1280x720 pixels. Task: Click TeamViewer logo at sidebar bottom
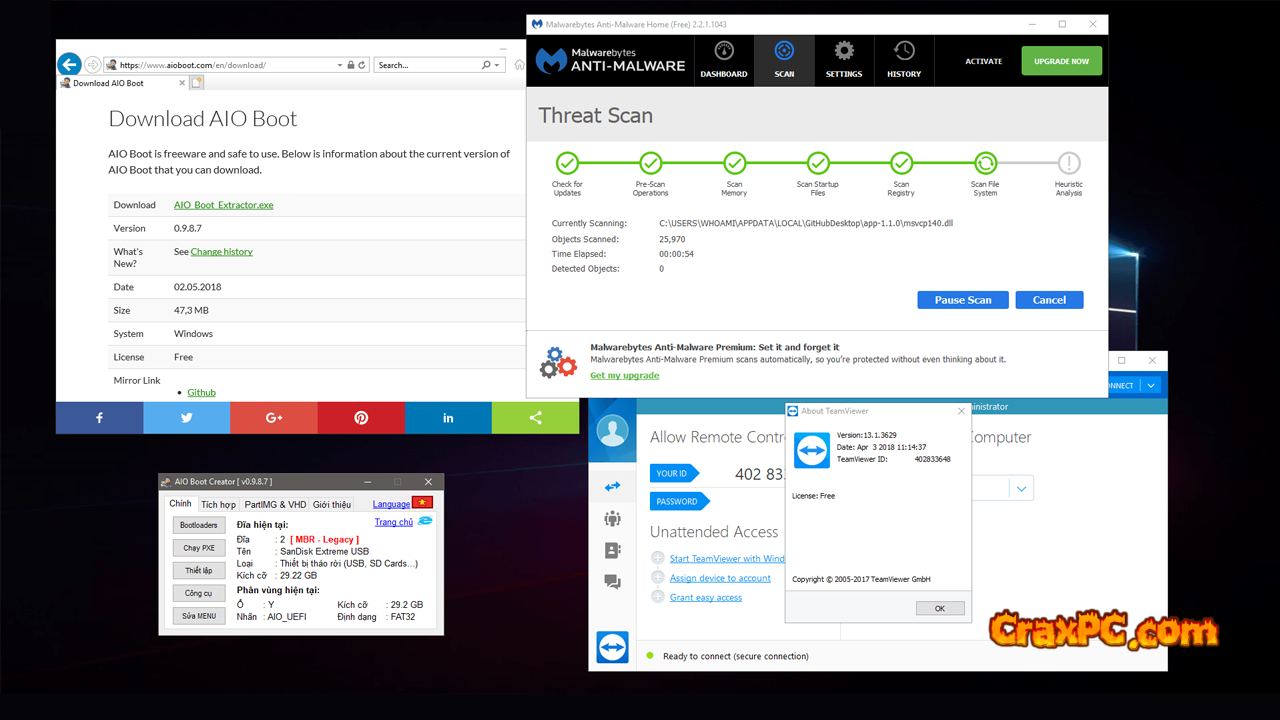click(612, 648)
